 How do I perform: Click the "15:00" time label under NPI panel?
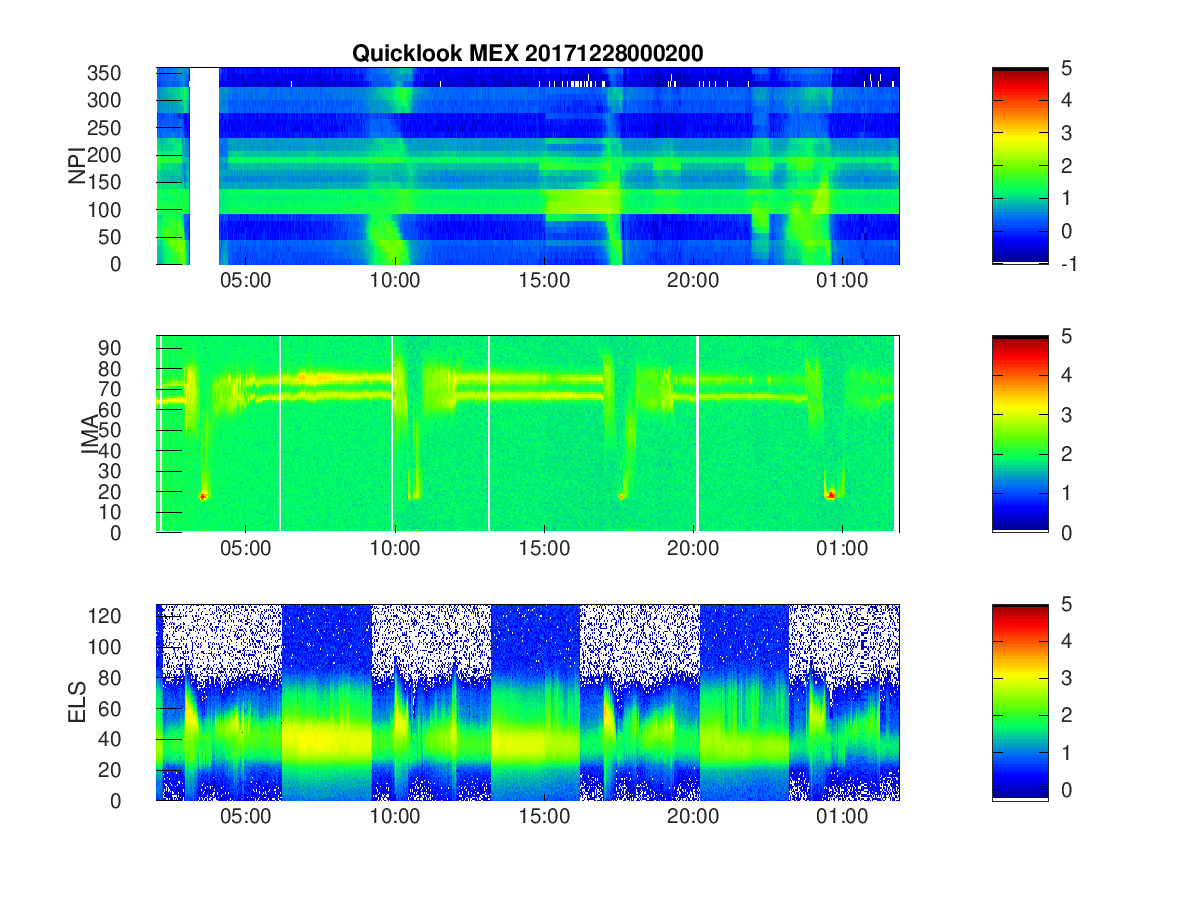coord(543,281)
